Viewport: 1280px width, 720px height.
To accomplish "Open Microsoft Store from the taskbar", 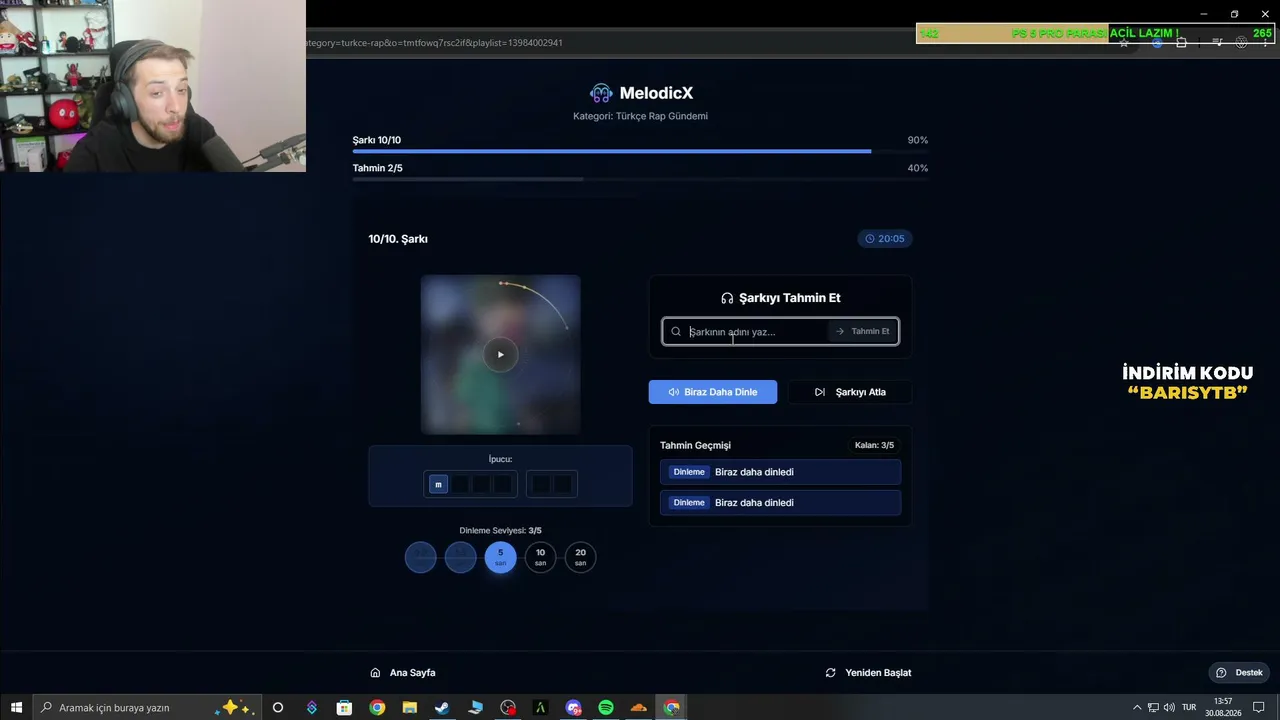I will click(344, 708).
